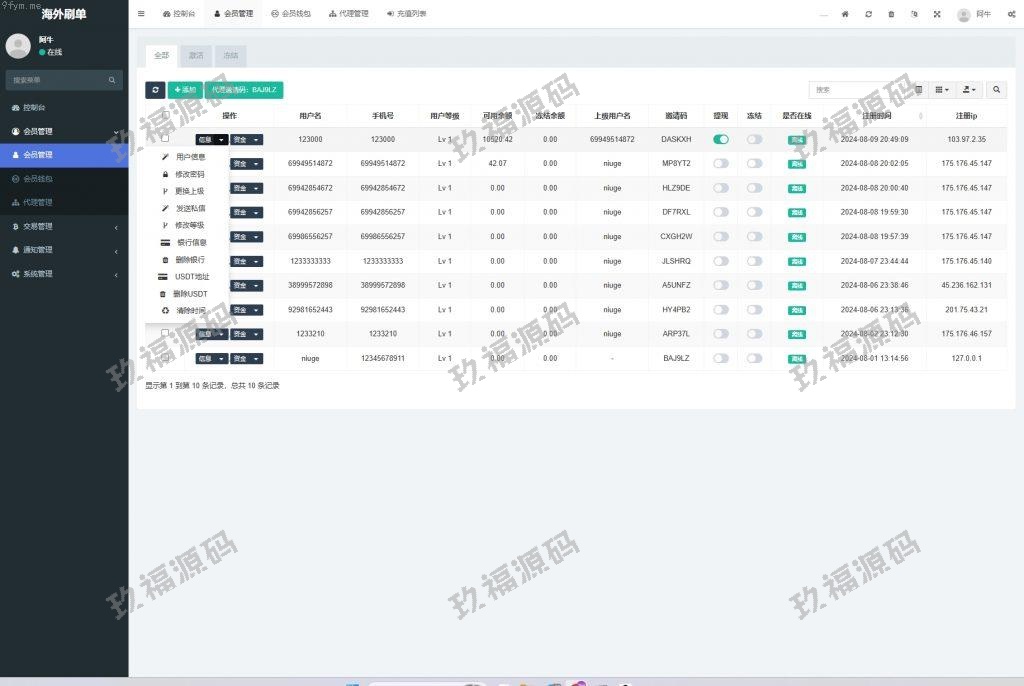The width and height of the screenshot is (1024, 686).
Task: Click the trash icon in top bar
Action: pyautogui.click(x=891, y=14)
